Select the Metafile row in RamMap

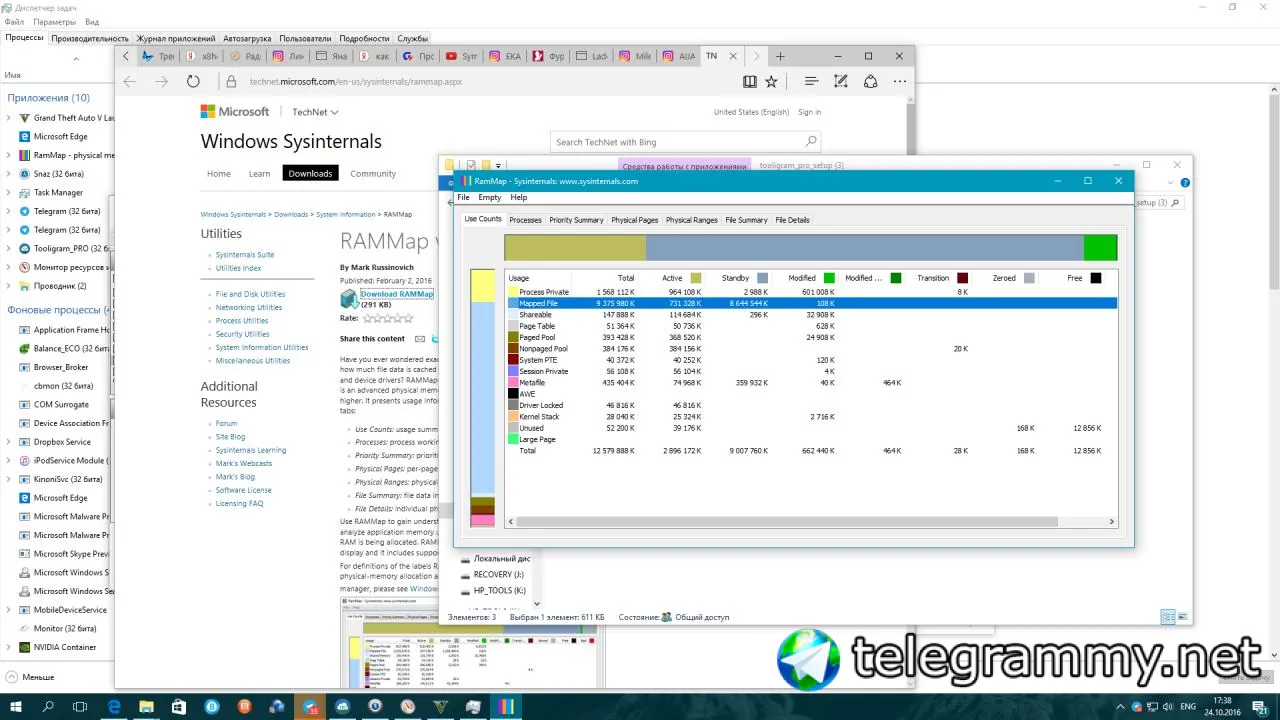tap(811, 383)
